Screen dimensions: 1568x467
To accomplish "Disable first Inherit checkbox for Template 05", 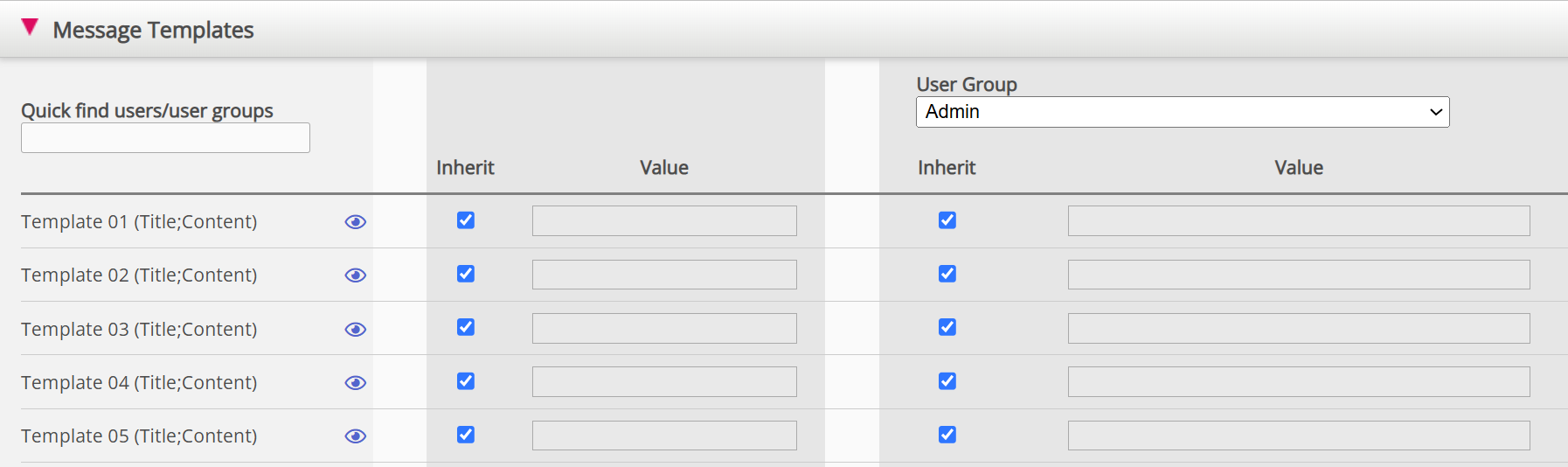I will [466, 435].
